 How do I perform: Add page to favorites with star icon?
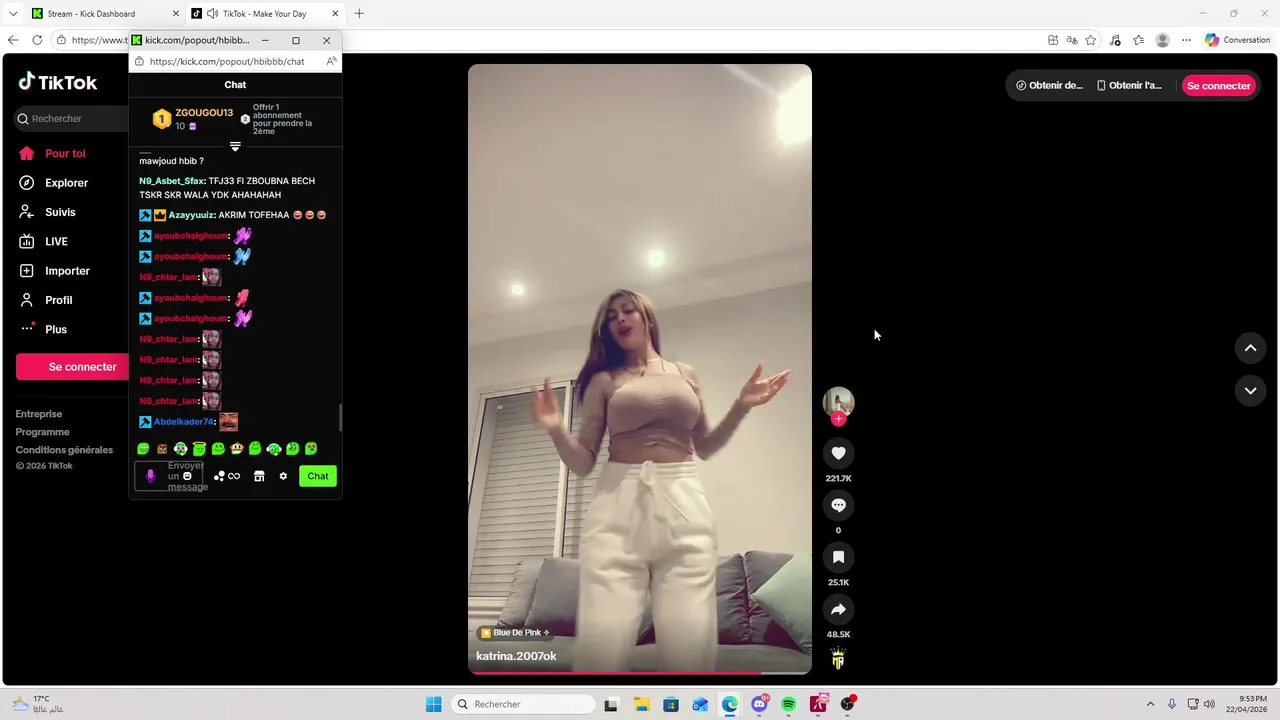(1091, 40)
